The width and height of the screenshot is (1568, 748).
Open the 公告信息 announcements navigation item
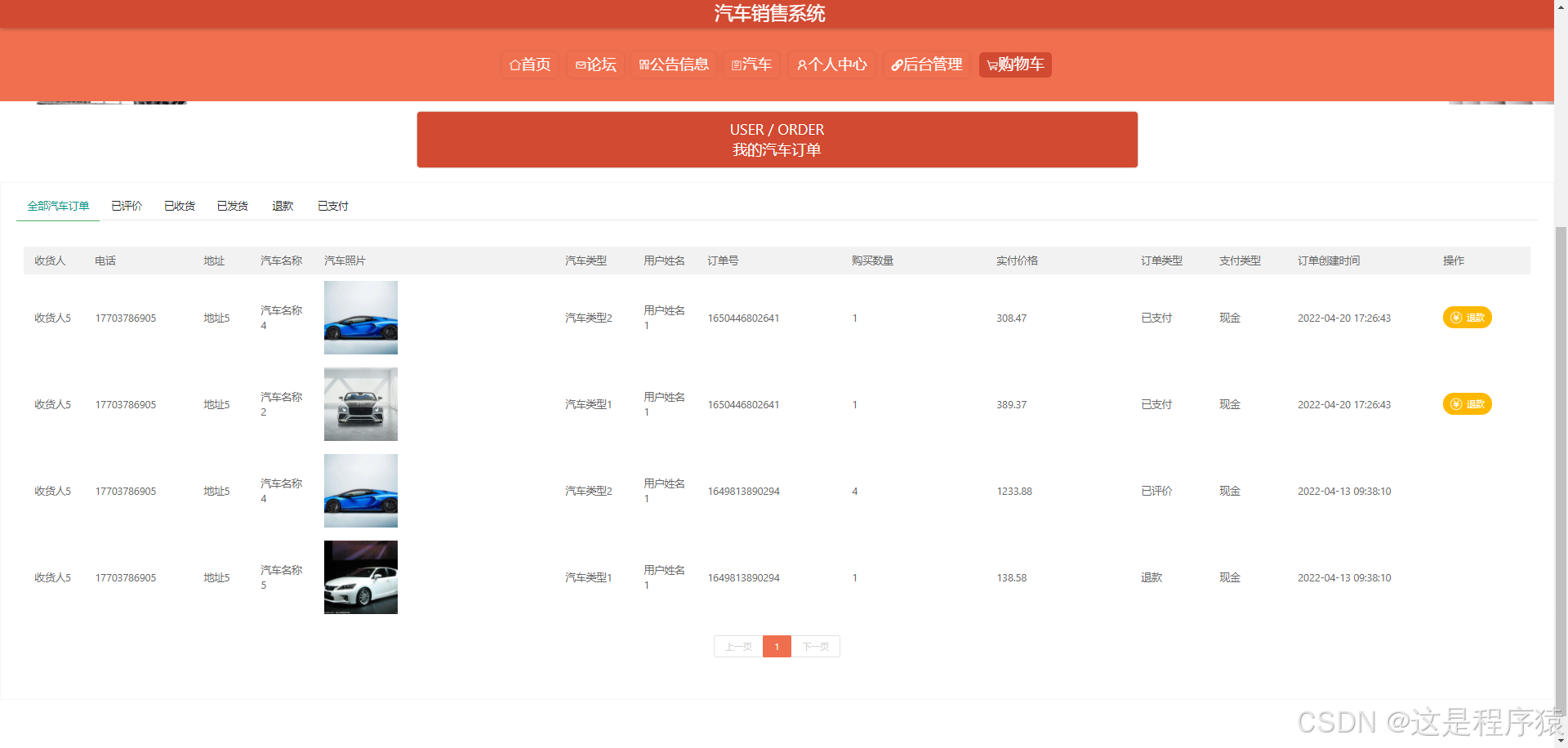coord(674,65)
